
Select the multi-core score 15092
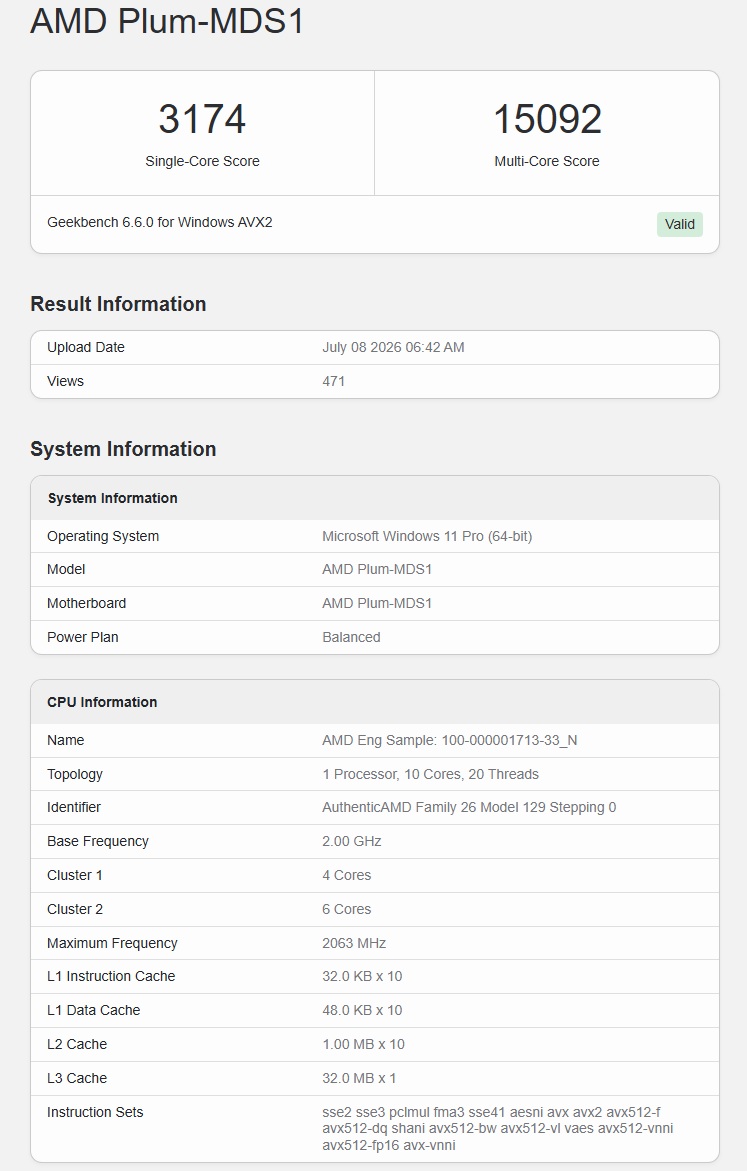[x=547, y=119]
